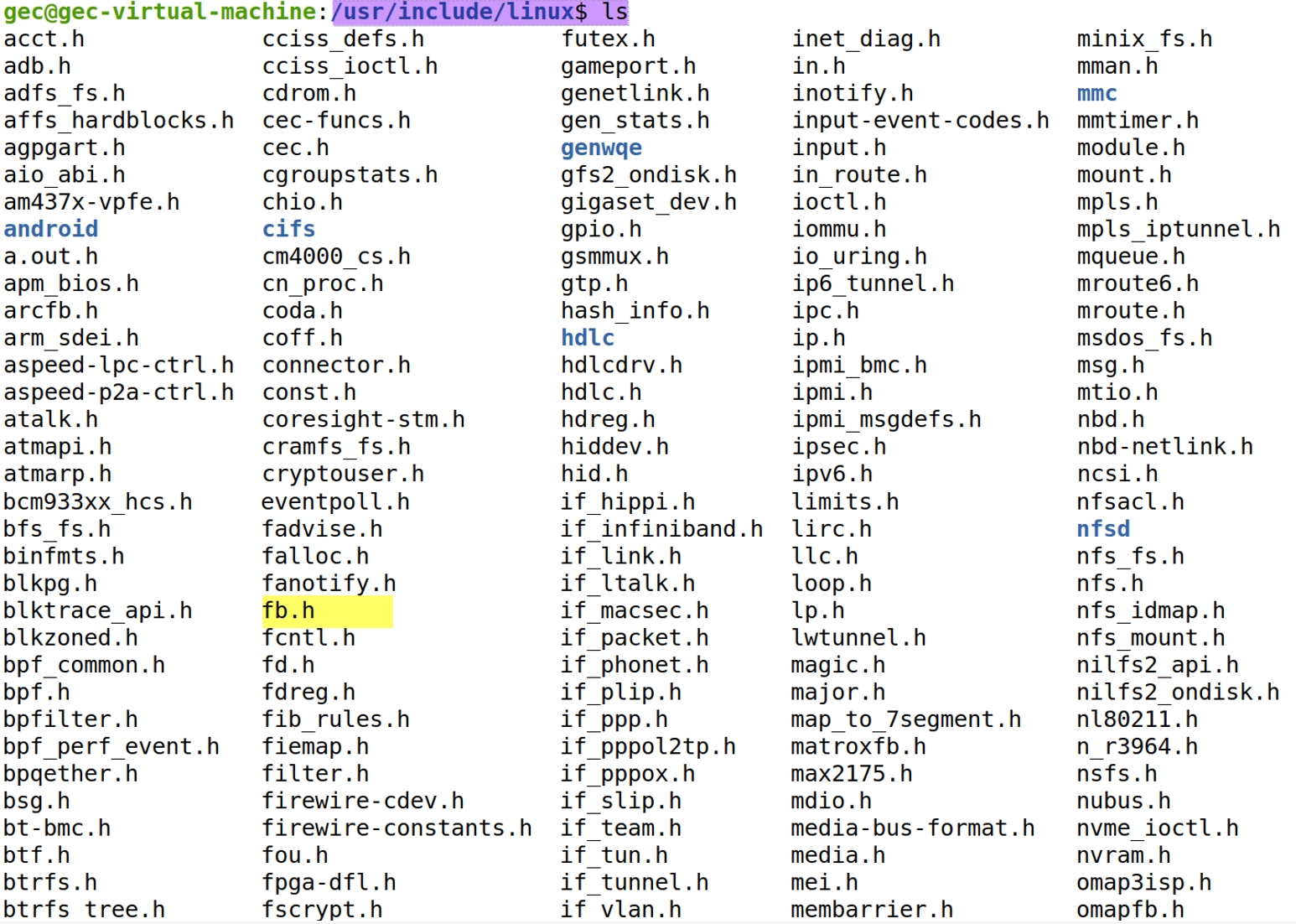
Task: Select bpf_perf_event.h entry
Action: tap(111, 747)
